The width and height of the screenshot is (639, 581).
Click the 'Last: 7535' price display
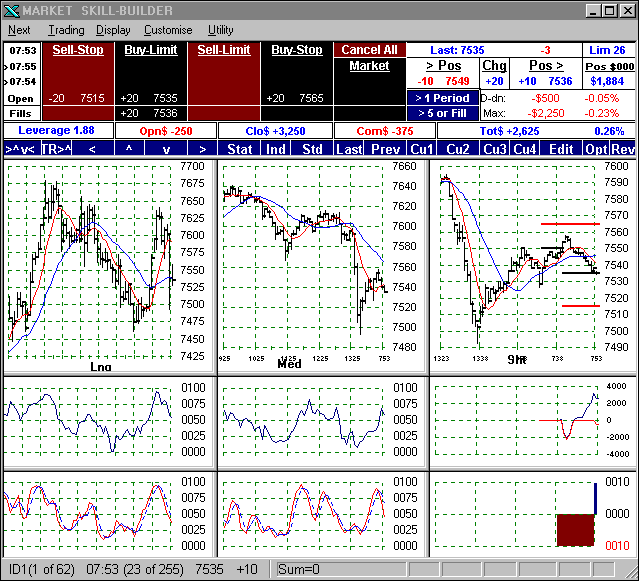(457, 50)
